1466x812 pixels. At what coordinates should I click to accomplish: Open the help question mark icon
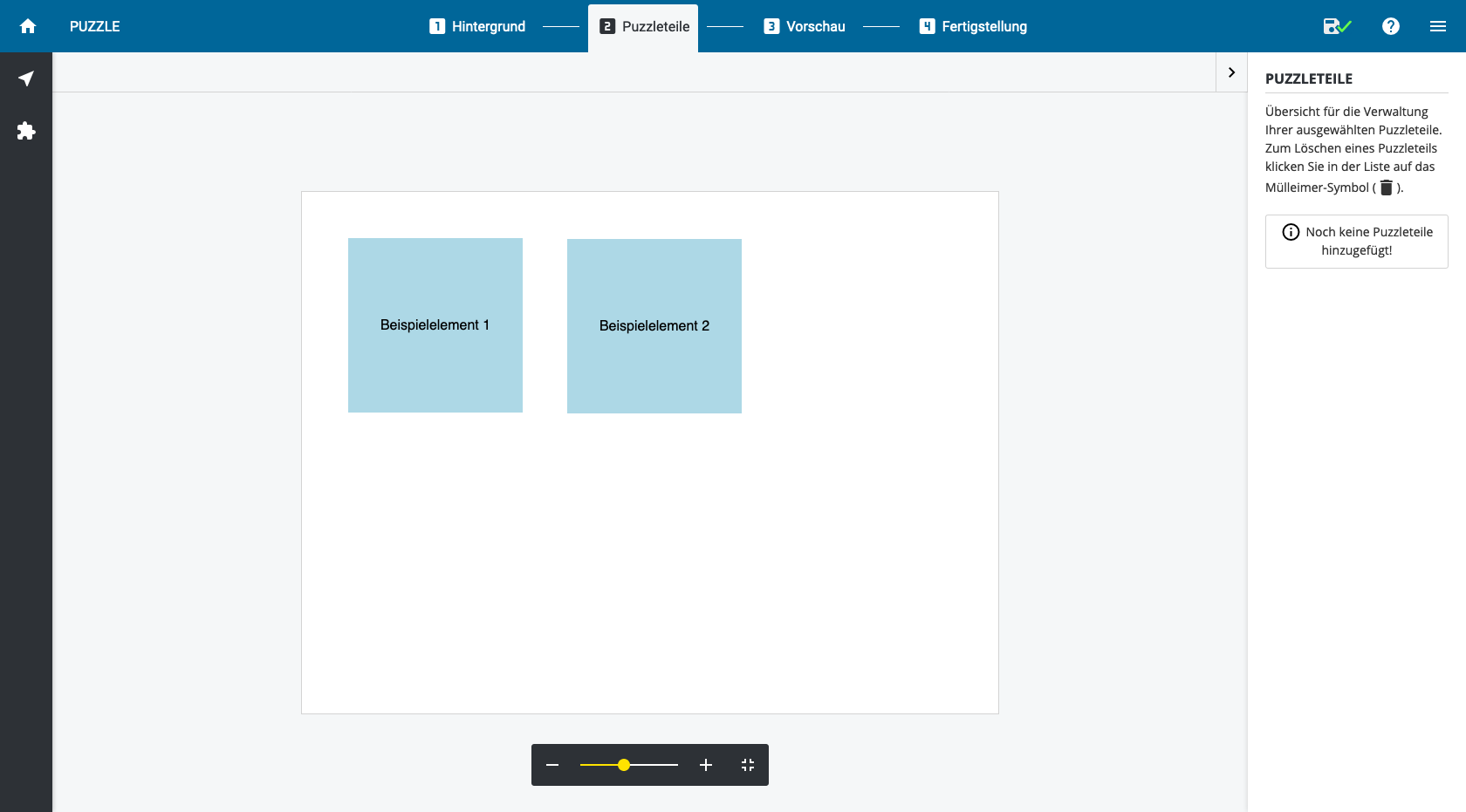coord(1391,26)
